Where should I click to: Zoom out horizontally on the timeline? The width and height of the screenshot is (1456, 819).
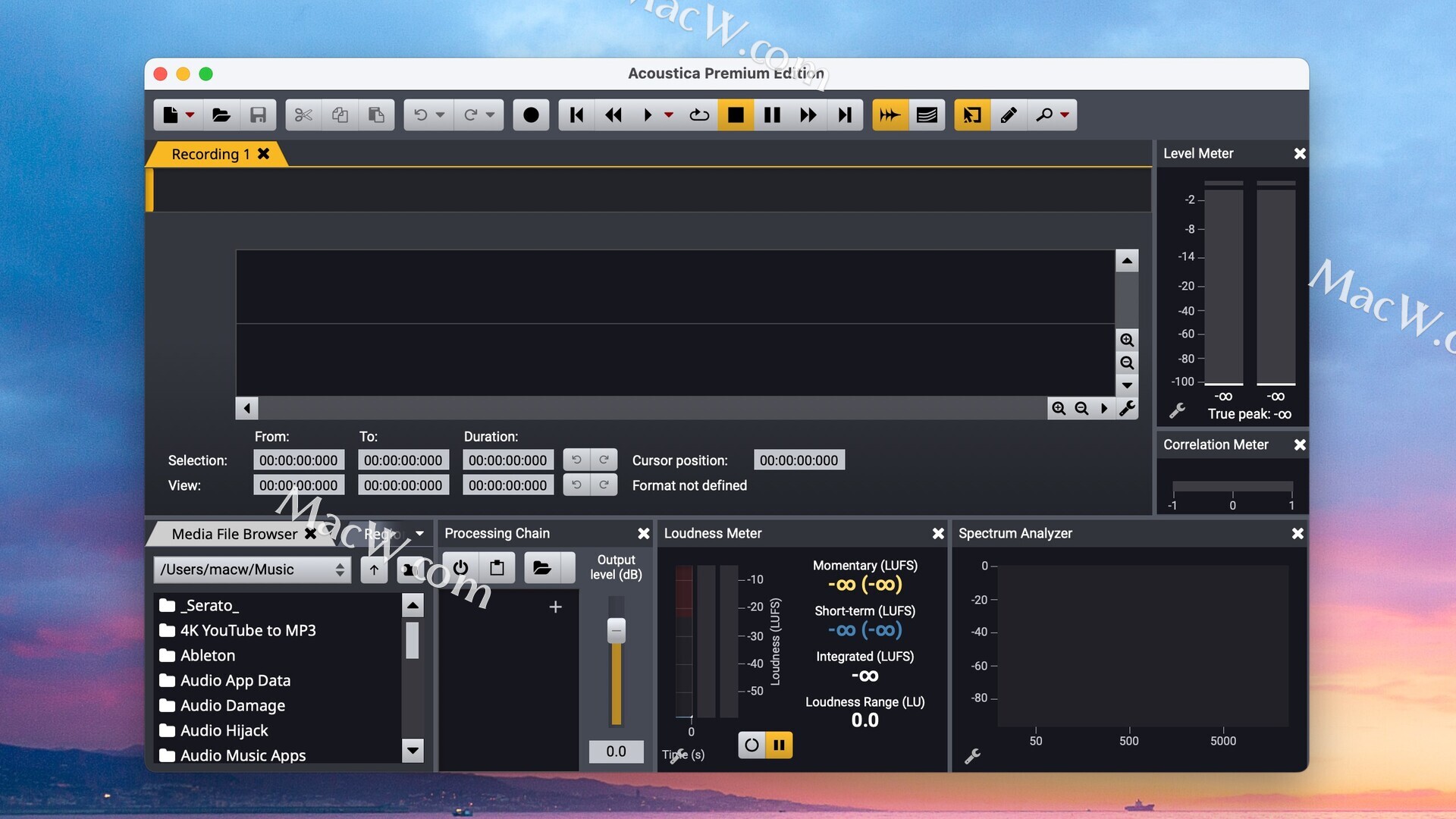1081,408
